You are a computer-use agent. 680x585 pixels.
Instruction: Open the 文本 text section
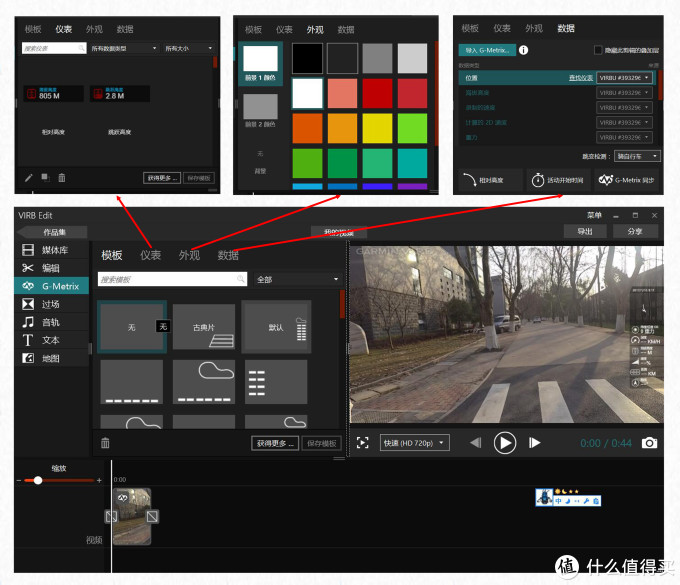(52, 340)
